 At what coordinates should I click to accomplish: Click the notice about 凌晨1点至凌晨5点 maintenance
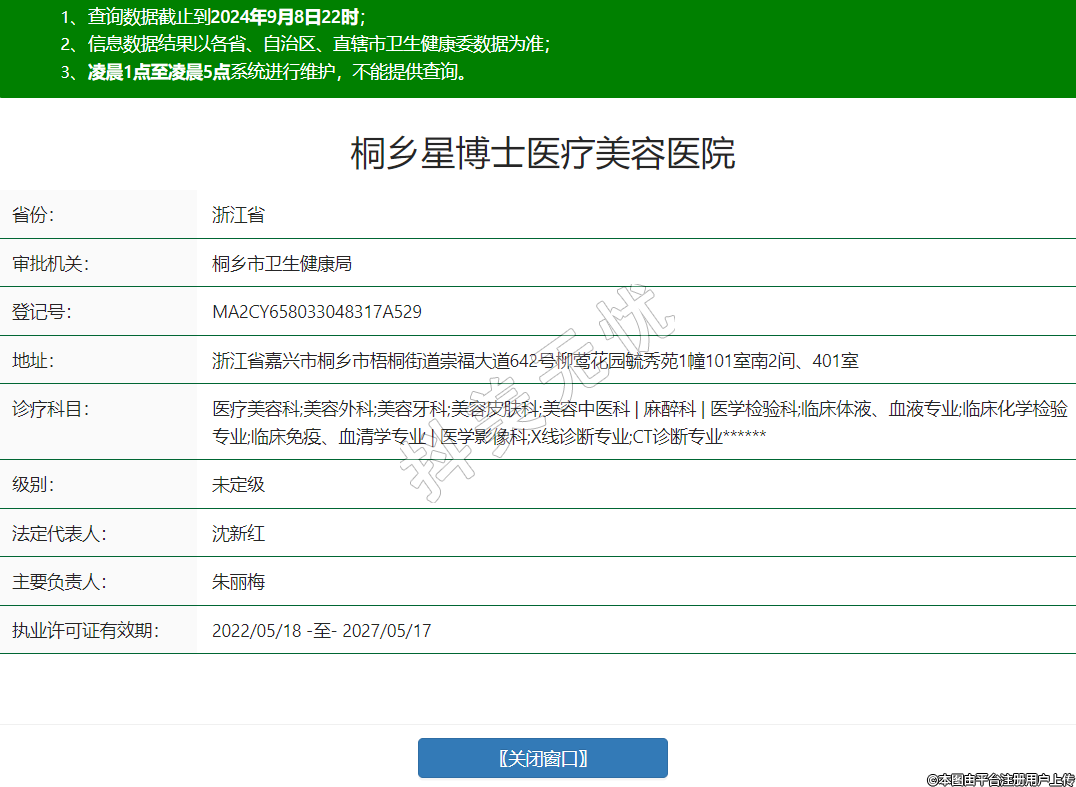(278, 72)
